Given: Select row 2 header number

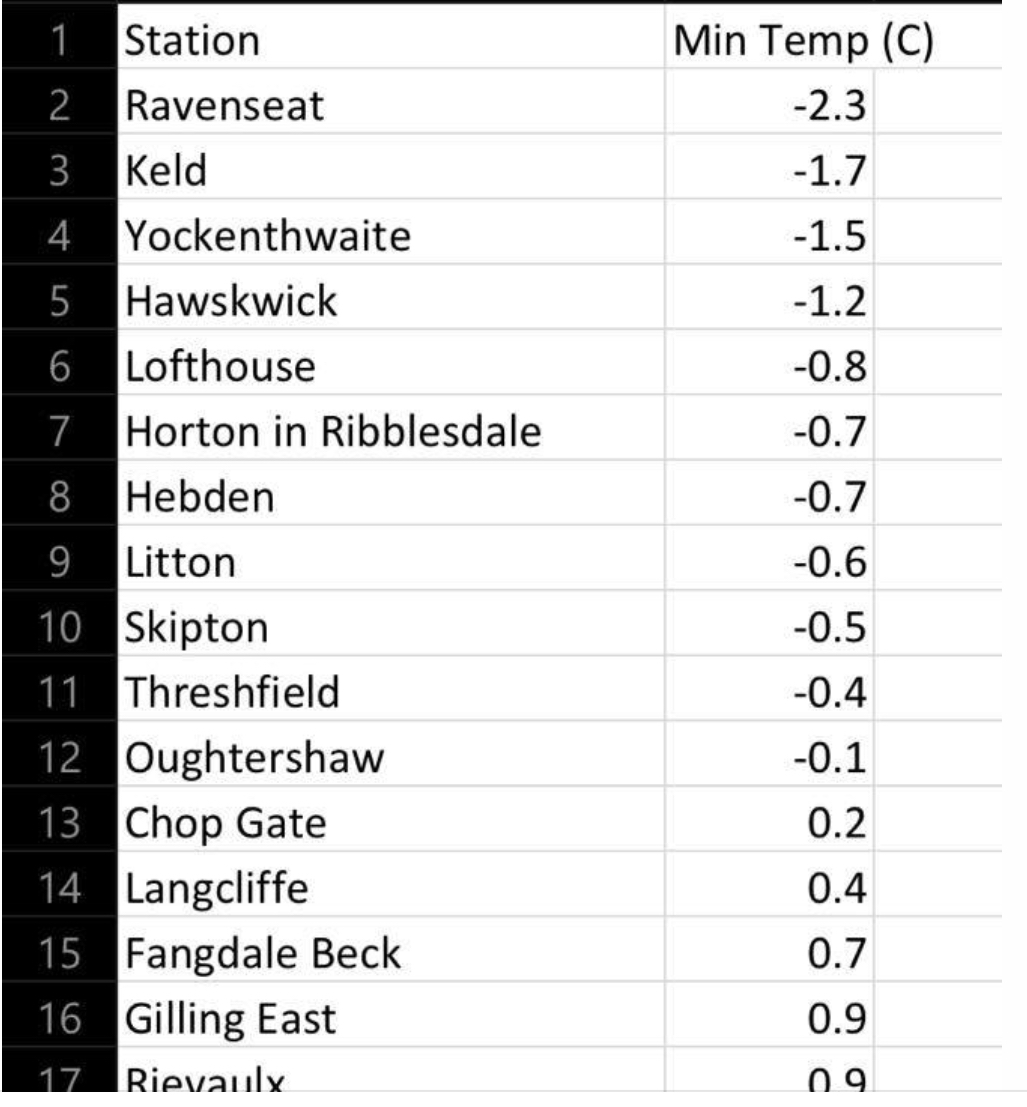Looking at the screenshot, I should click(58, 106).
